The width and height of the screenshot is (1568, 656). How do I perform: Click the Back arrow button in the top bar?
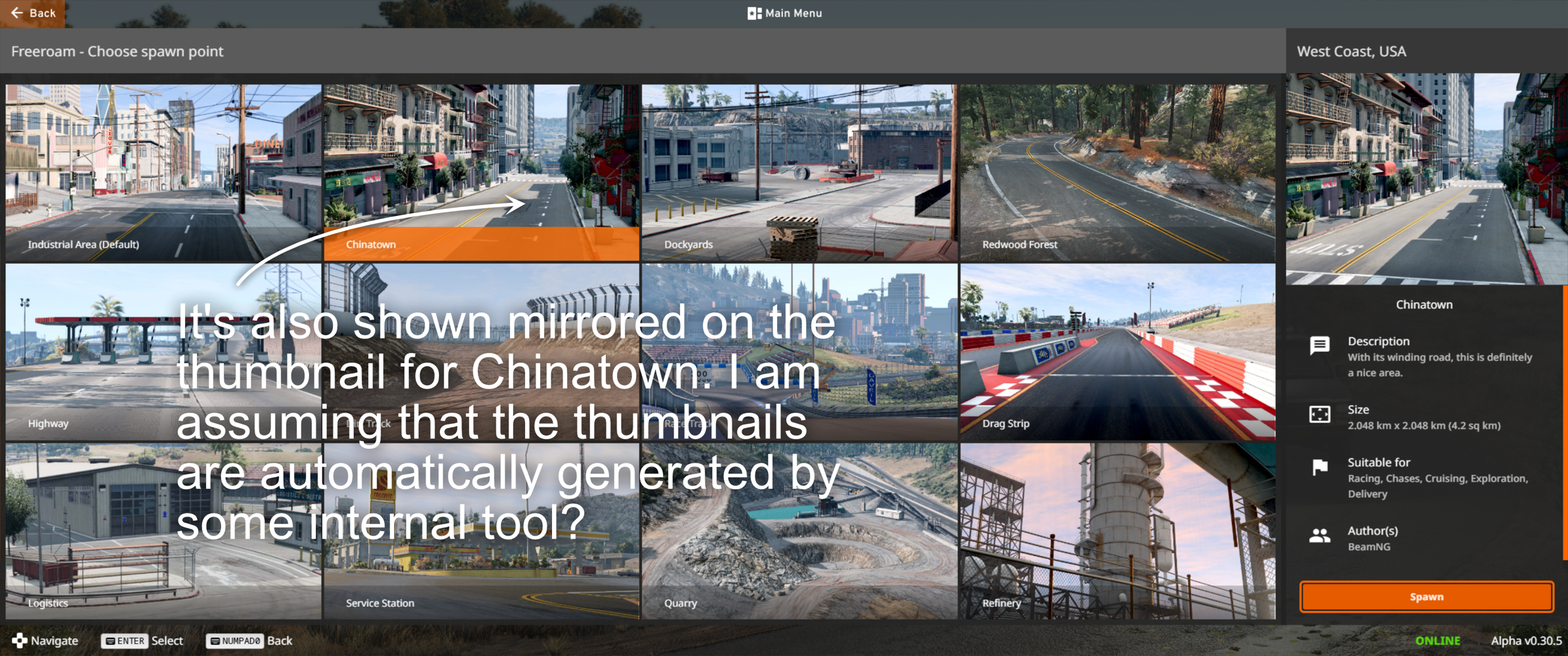(x=33, y=13)
